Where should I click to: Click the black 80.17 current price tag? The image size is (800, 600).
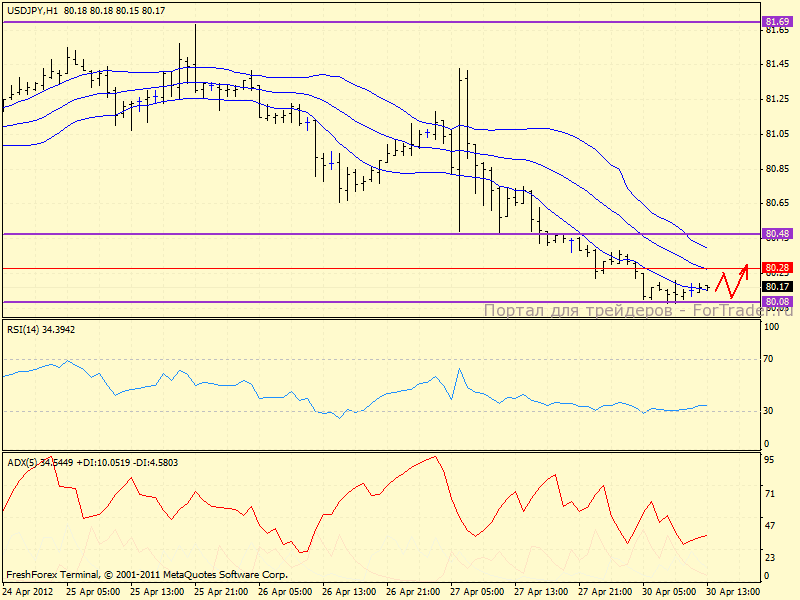pos(777,287)
